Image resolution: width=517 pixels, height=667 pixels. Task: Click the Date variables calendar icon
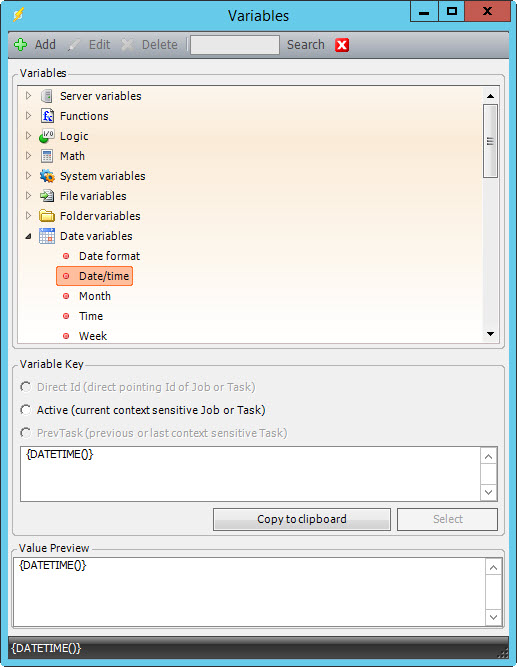(47, 236)
